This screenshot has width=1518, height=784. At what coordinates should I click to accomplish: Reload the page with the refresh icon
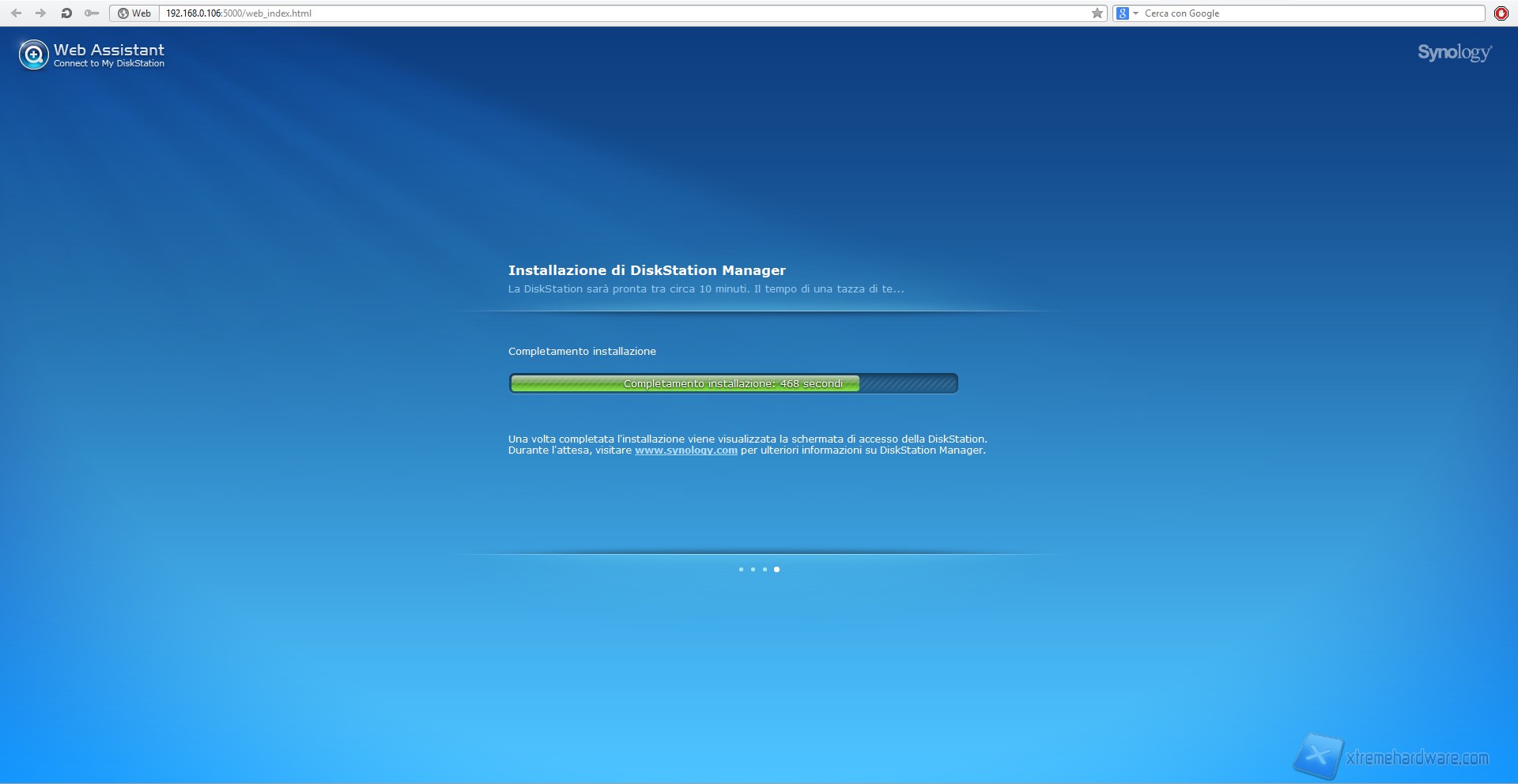[66, 13]
